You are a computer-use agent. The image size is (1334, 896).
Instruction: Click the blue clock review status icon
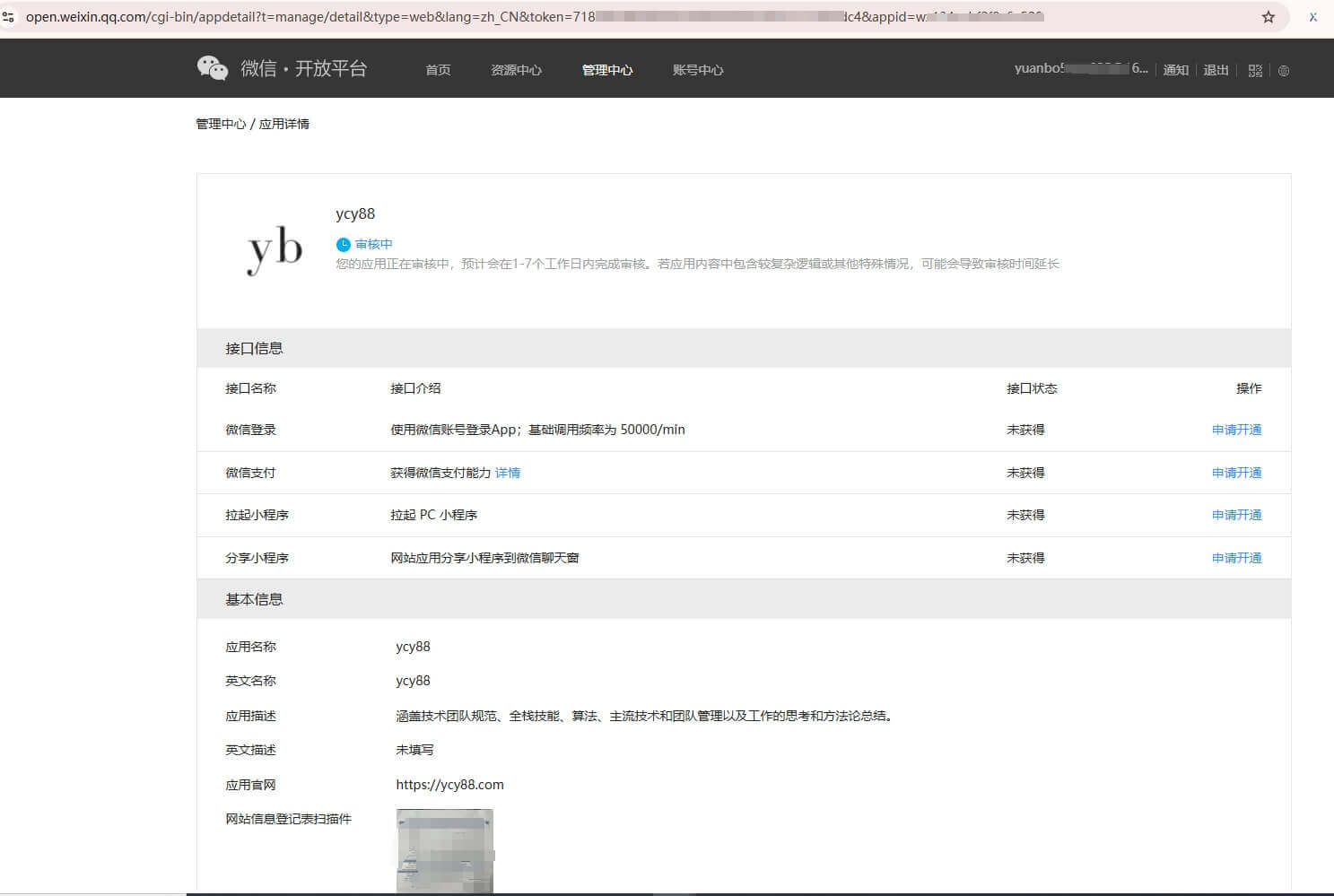pos(343,245)
